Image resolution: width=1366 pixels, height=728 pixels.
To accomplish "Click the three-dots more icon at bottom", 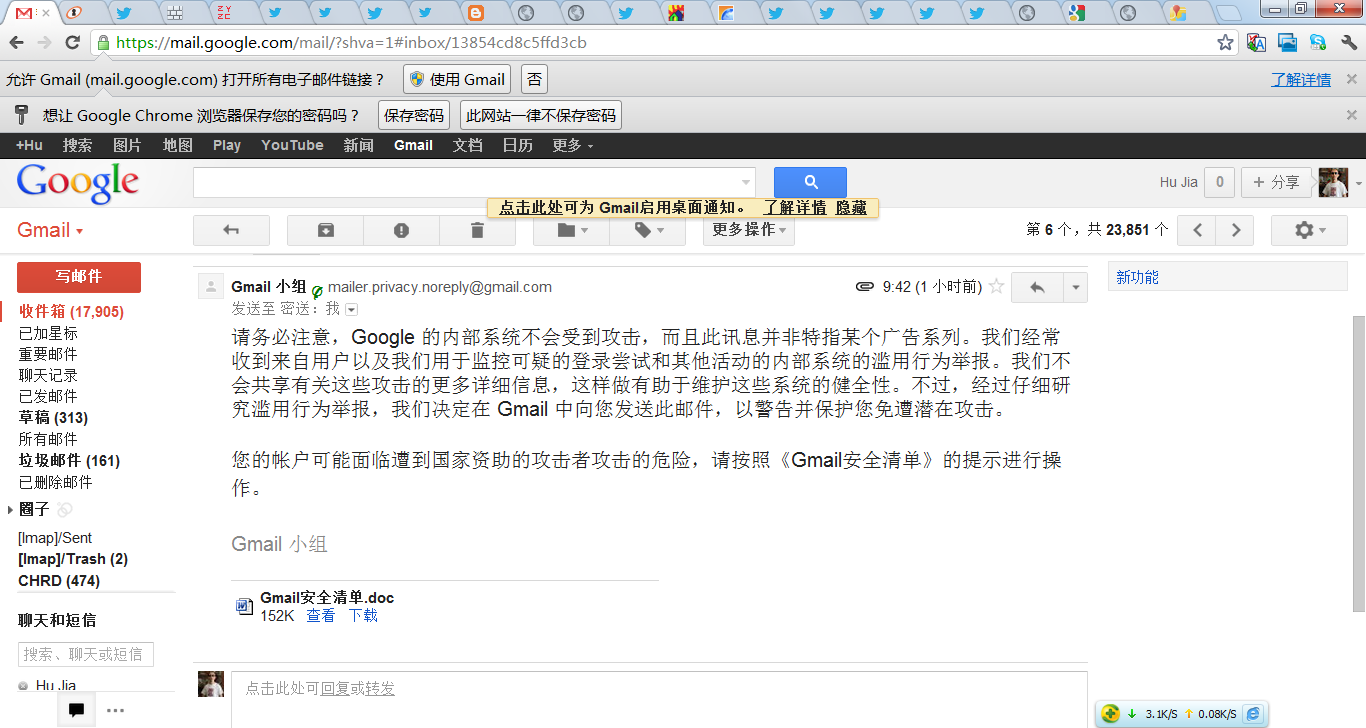I will [115, 710].
